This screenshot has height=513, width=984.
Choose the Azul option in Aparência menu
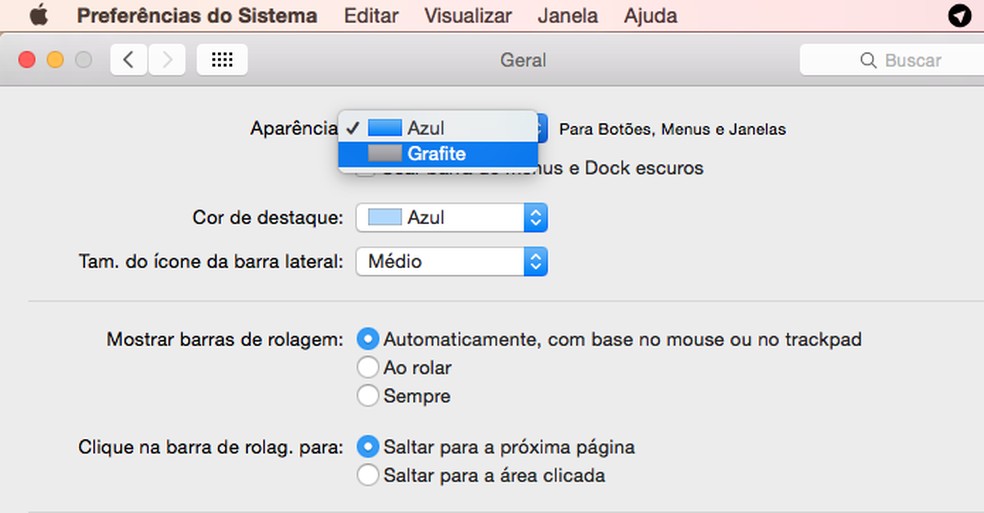click(426, 128)
